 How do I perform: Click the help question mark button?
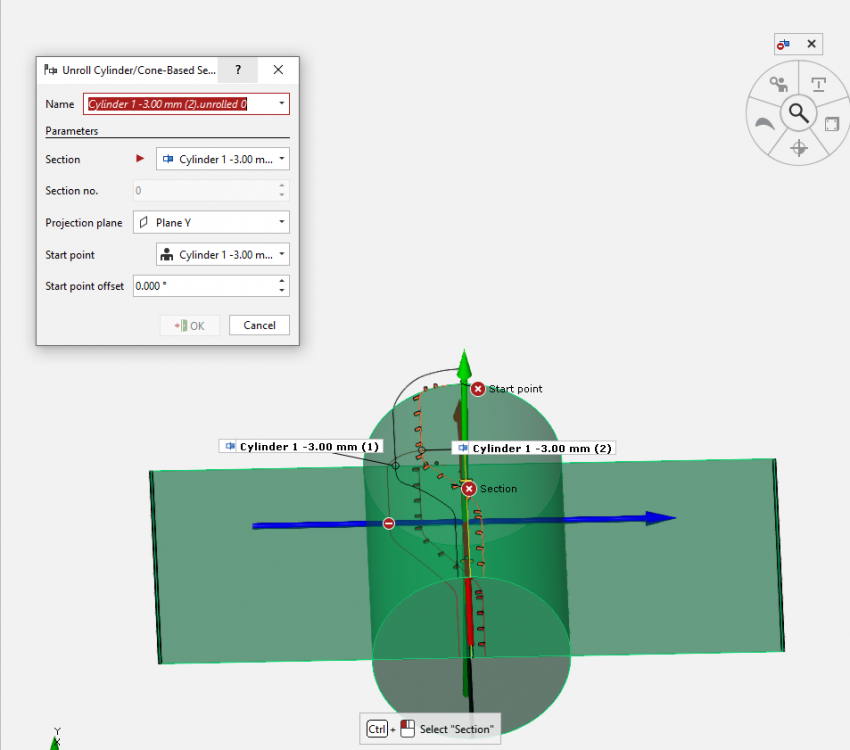[238, 70]
